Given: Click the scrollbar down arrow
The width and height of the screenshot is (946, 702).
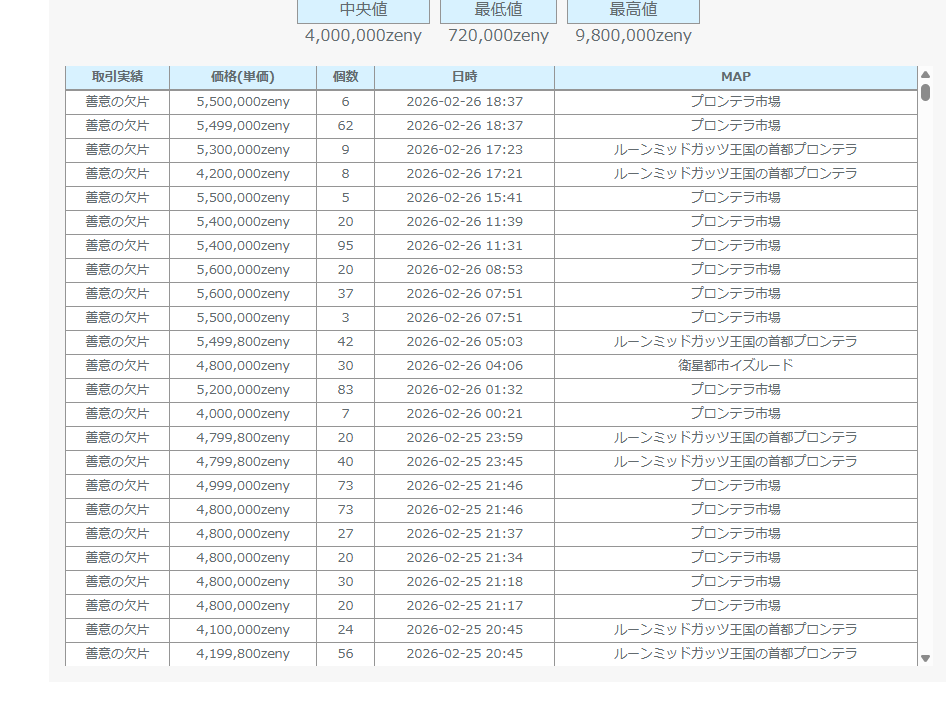Looking at the screenshot, I should [925, 658].
